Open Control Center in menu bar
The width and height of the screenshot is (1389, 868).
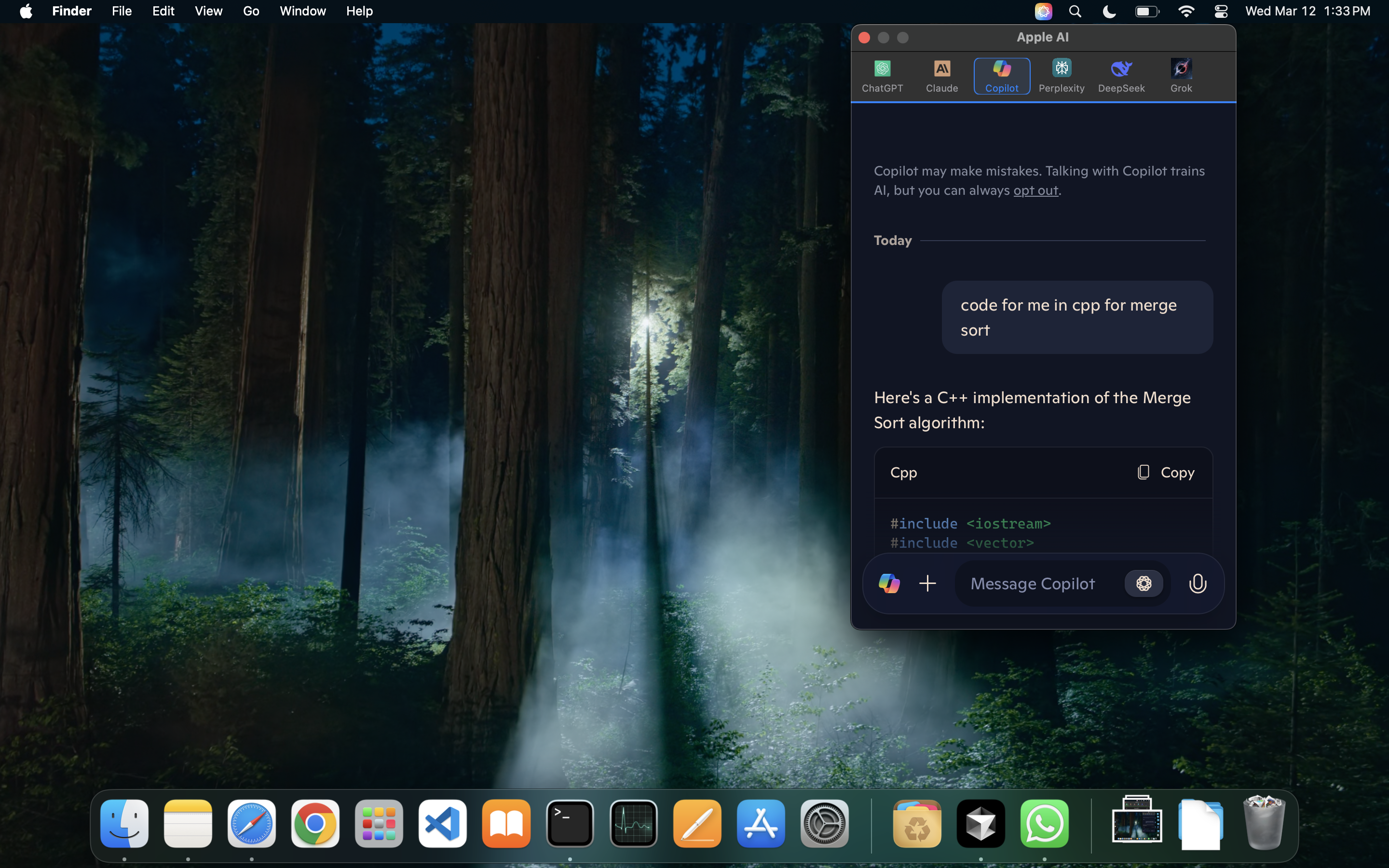tap(1221, 12)
